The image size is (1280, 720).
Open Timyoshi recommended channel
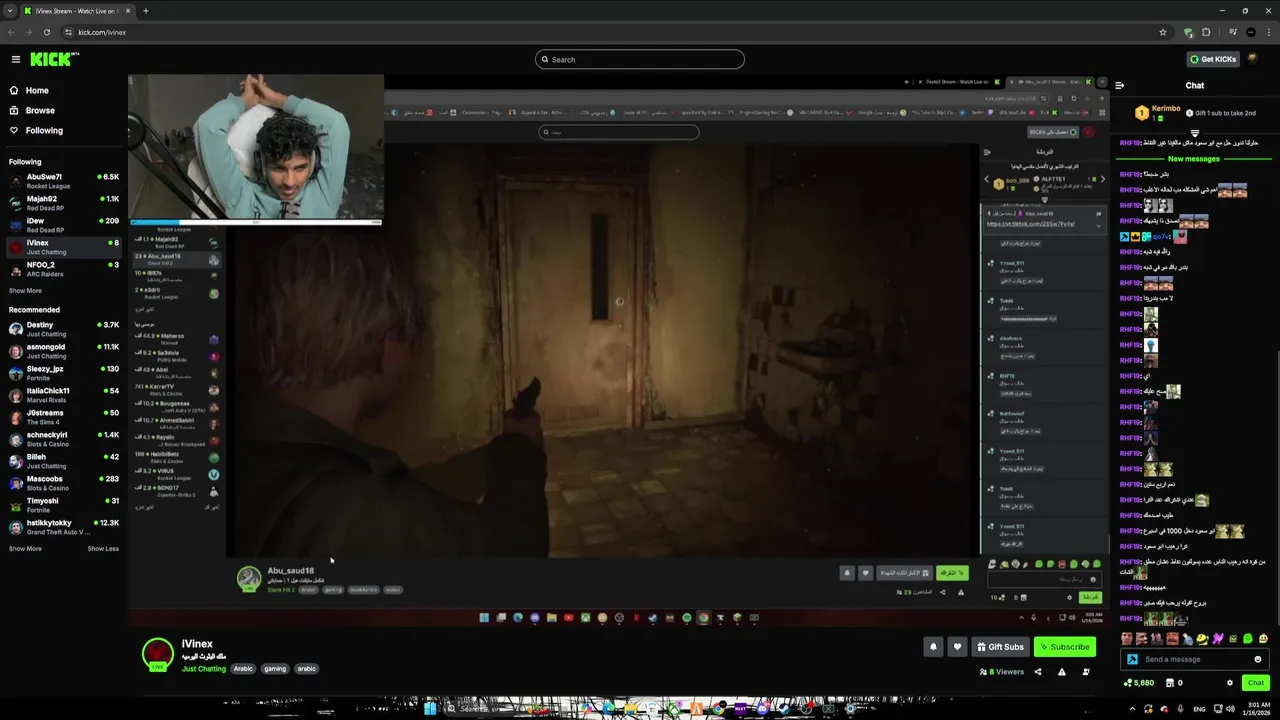tap(64, 505)
